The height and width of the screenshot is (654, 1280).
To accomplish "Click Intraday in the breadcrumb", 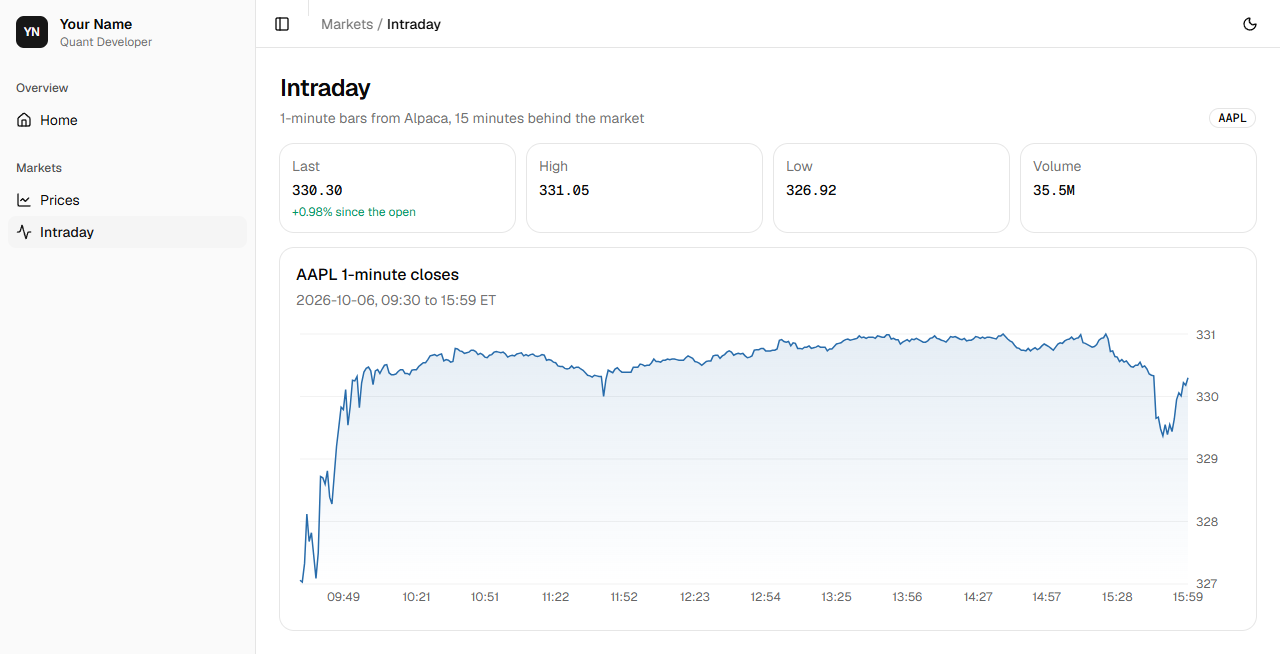I will pos(414,24).
